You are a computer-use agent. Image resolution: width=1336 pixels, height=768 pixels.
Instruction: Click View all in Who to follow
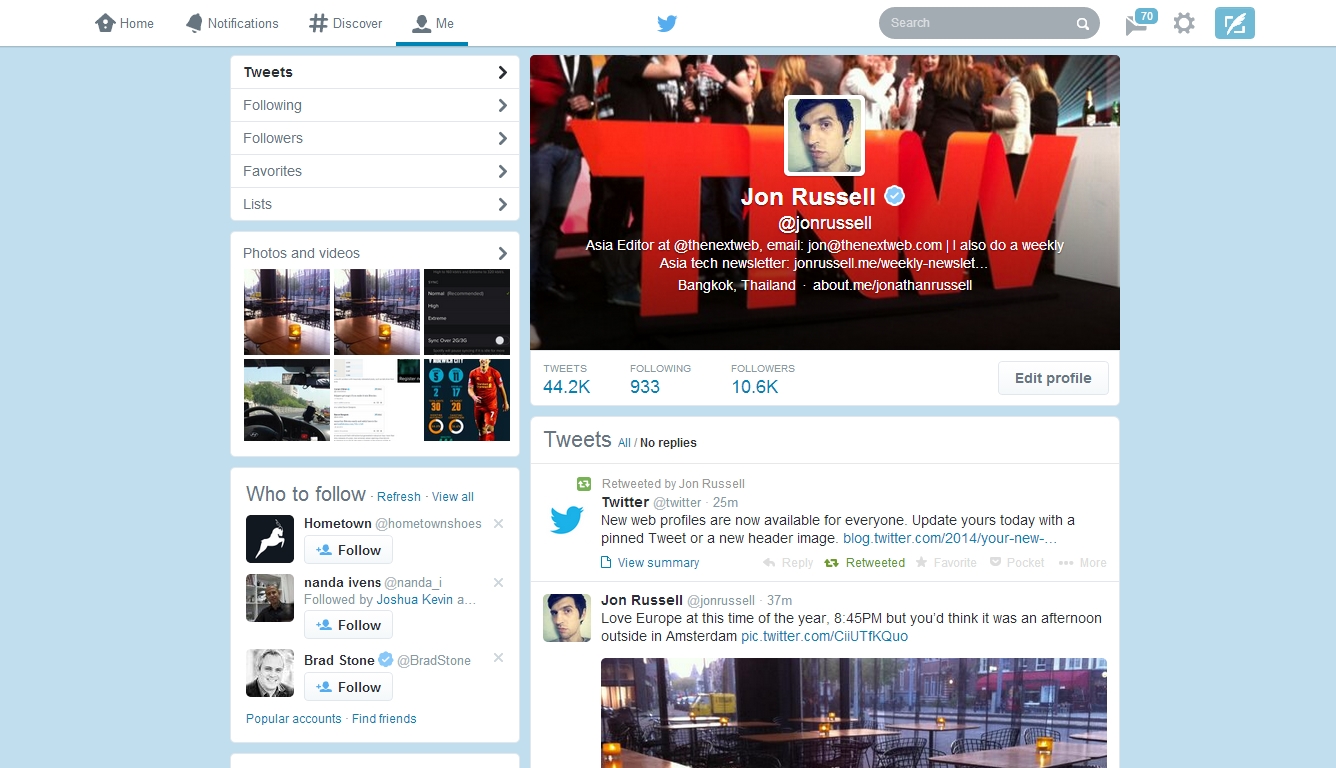(453, 497)
